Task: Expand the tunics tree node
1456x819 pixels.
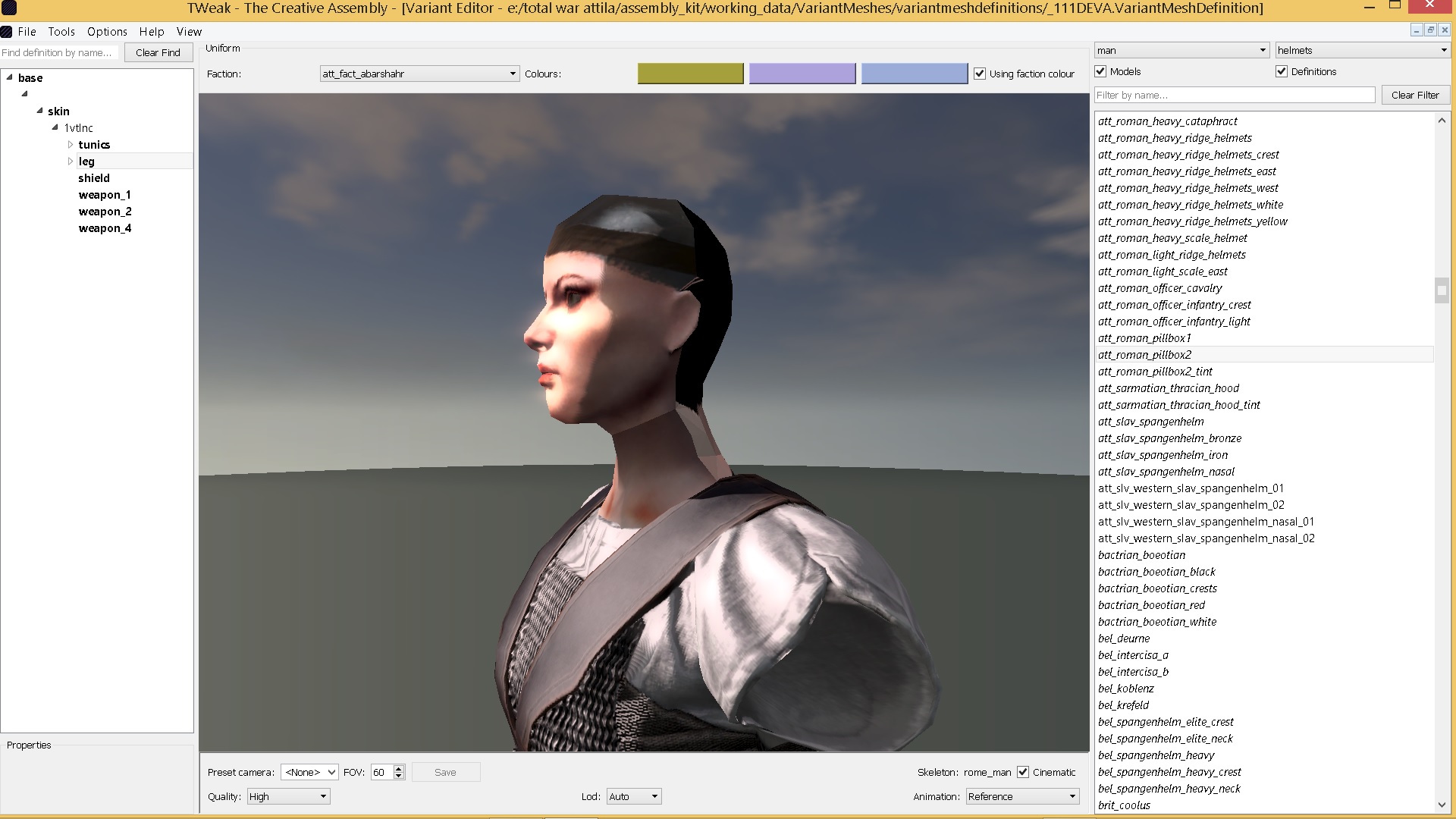Action: pyautogui.click(x=70, y=144)
